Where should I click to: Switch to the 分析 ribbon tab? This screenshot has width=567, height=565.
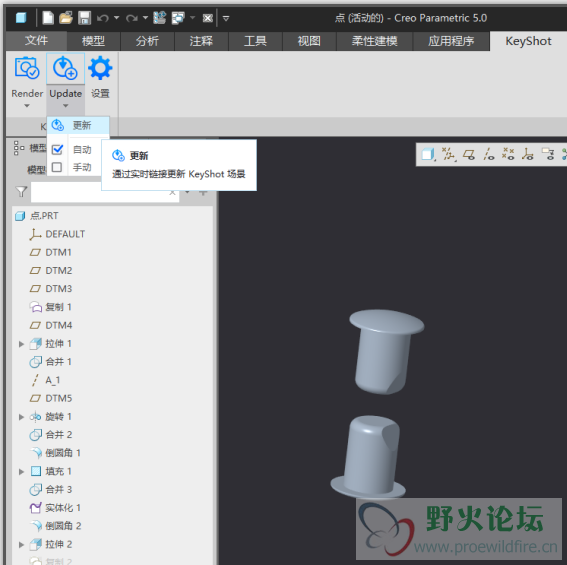click(x=147, y=41)
